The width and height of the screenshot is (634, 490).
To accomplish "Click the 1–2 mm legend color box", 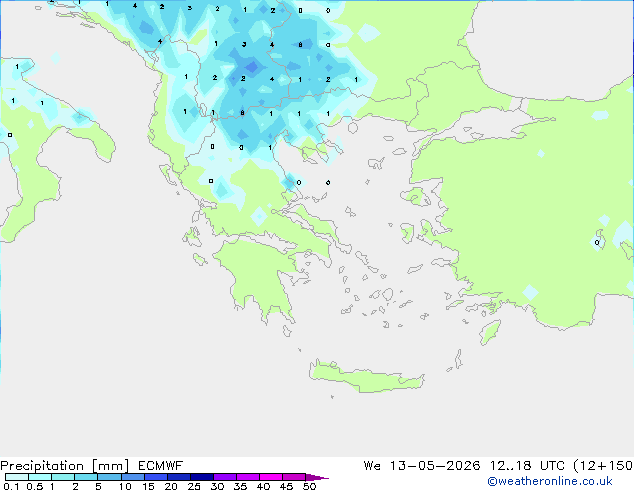I will [x=63, y=477].
